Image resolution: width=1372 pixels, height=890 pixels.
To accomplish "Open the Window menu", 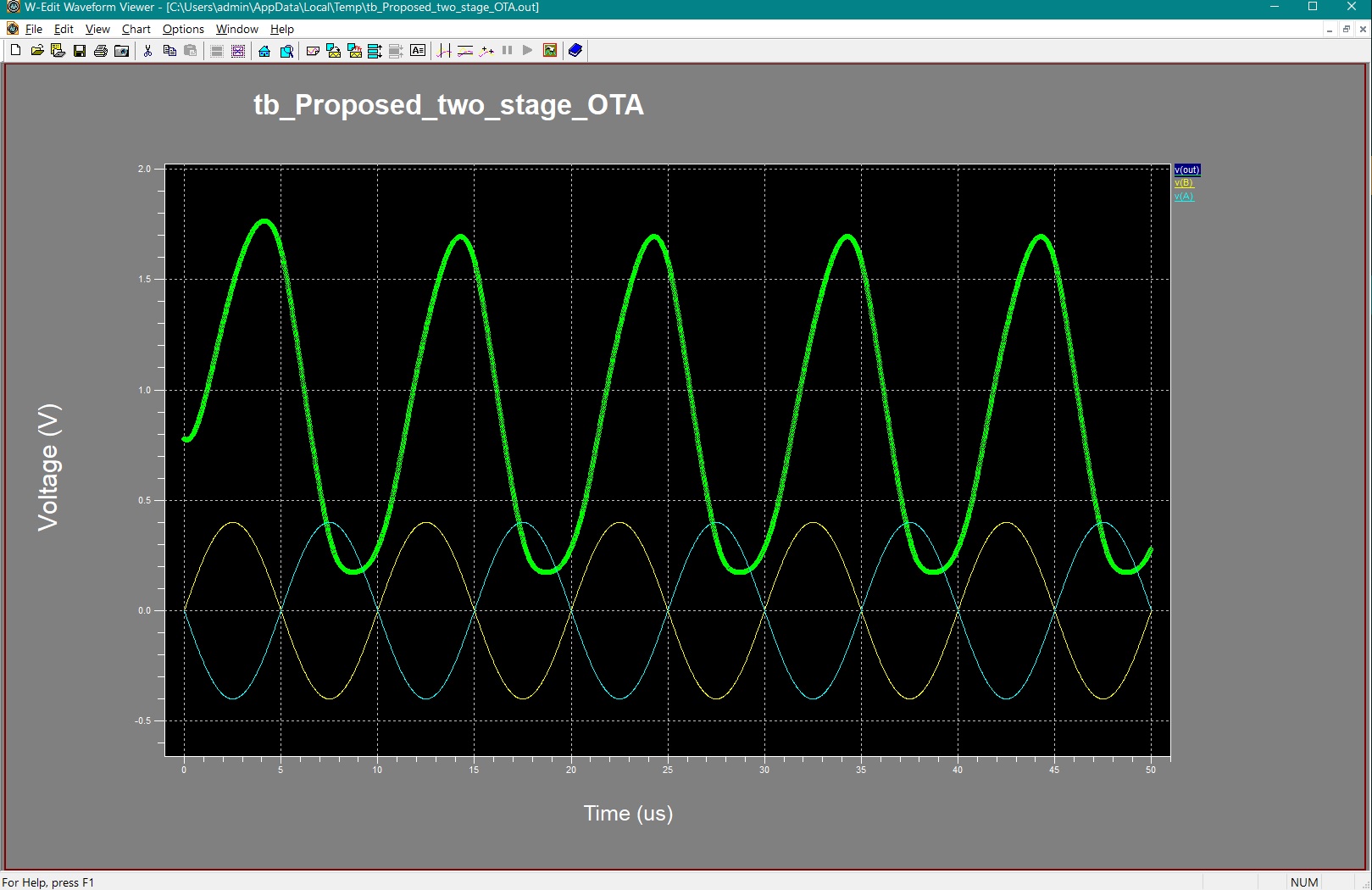I will (x=236, y=29).
